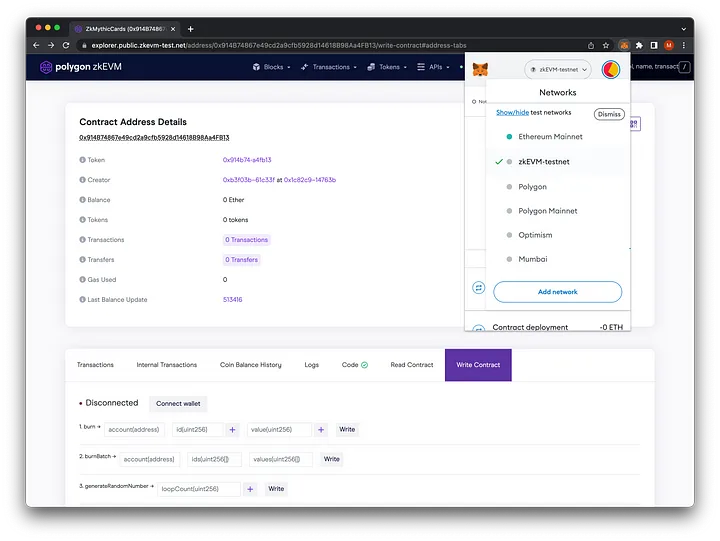Click the verified check icon on Code tab
Screen dimensions: 720x541
click(365, 365)
